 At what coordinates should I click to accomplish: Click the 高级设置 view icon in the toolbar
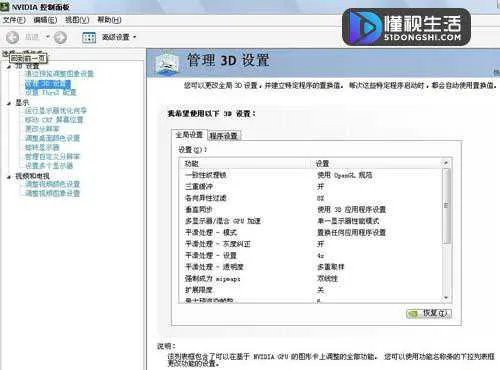[x=89, y=37]
